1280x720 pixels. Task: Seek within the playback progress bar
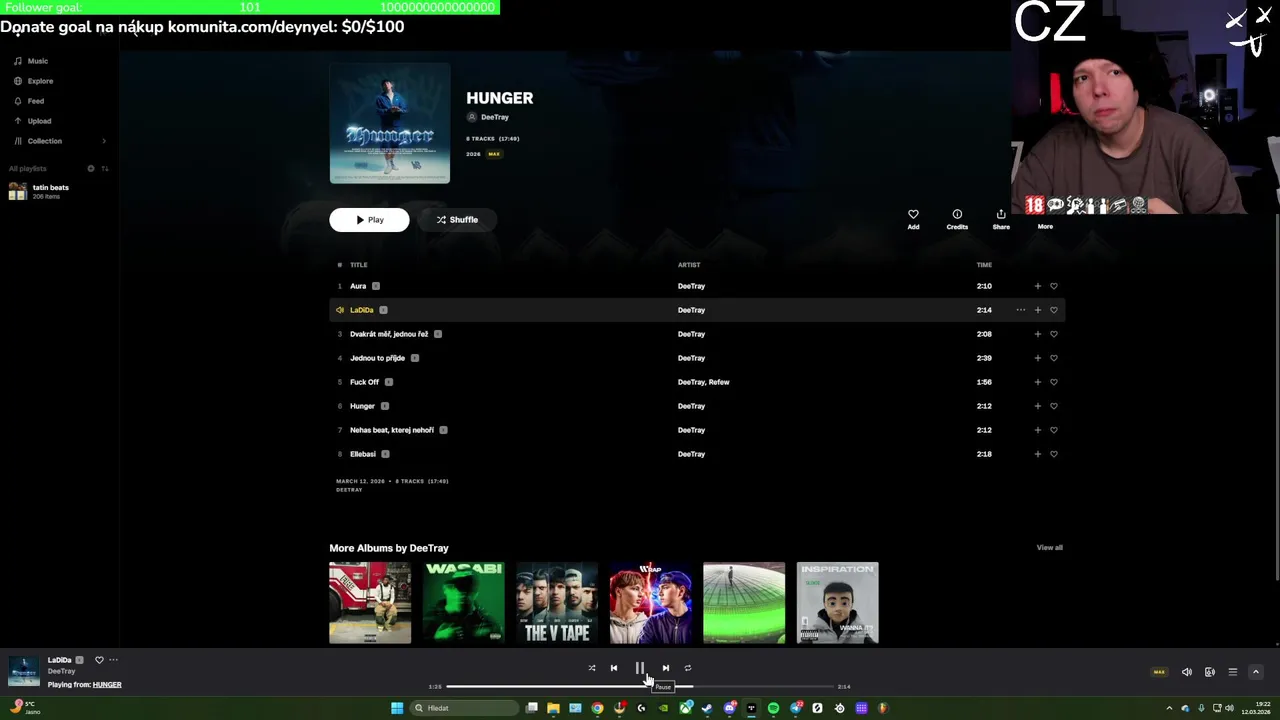(640, 687)
